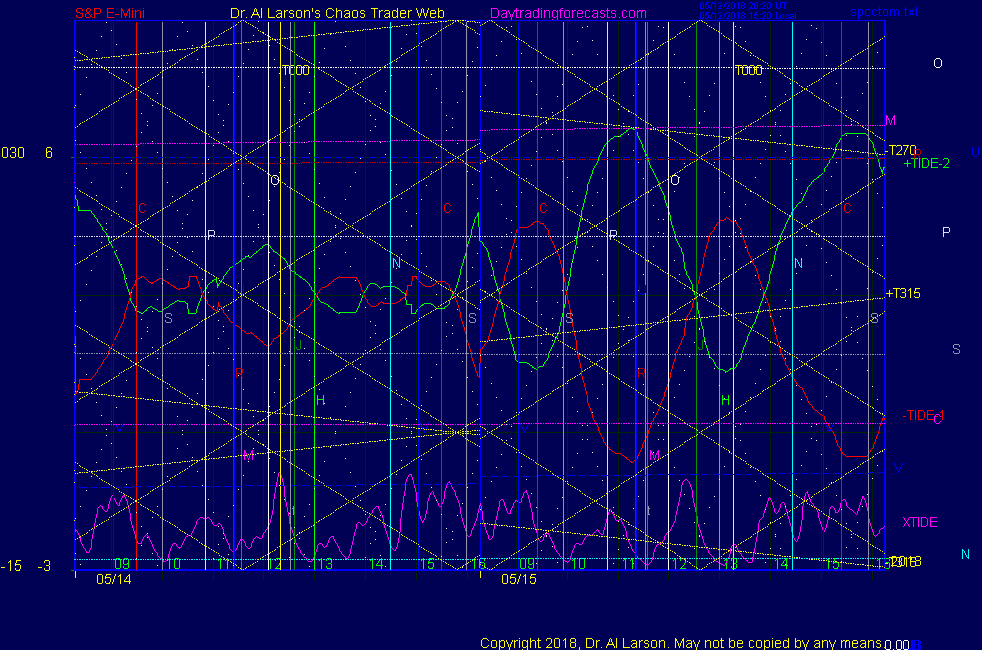Click the blue 'V' letter outside the chart frame

899,468
